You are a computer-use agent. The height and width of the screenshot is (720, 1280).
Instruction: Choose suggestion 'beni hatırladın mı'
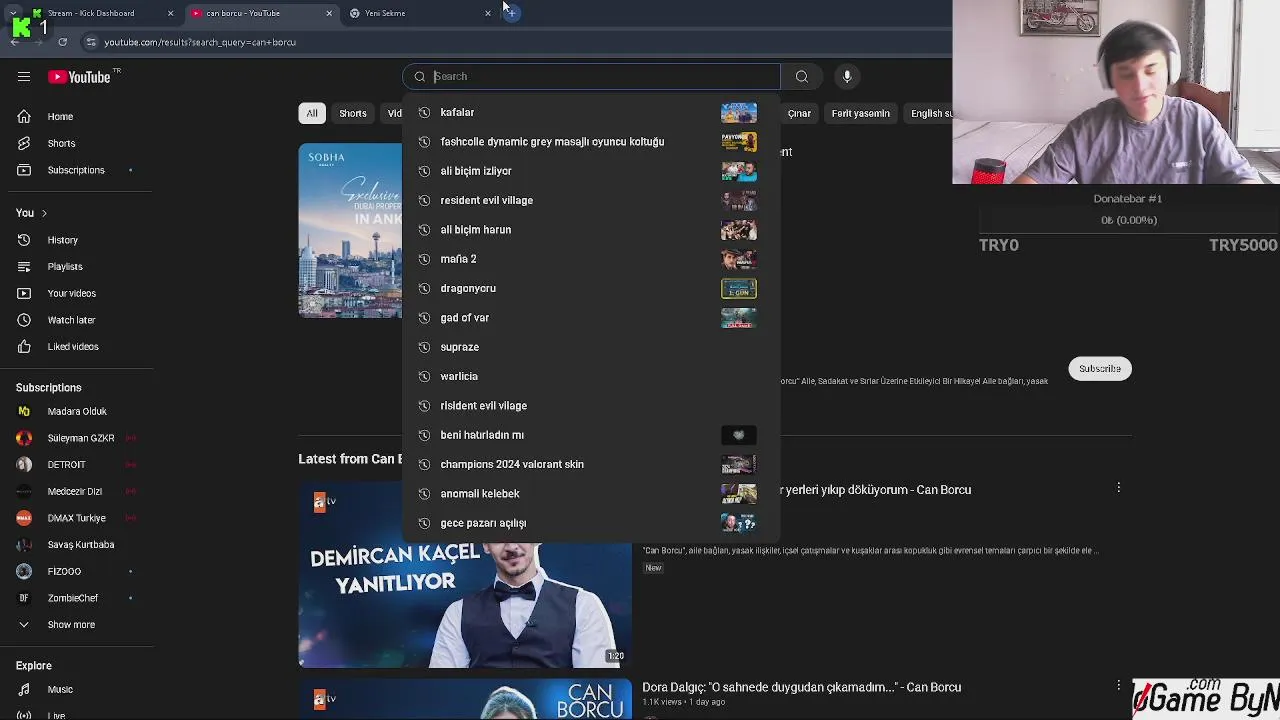590,435
